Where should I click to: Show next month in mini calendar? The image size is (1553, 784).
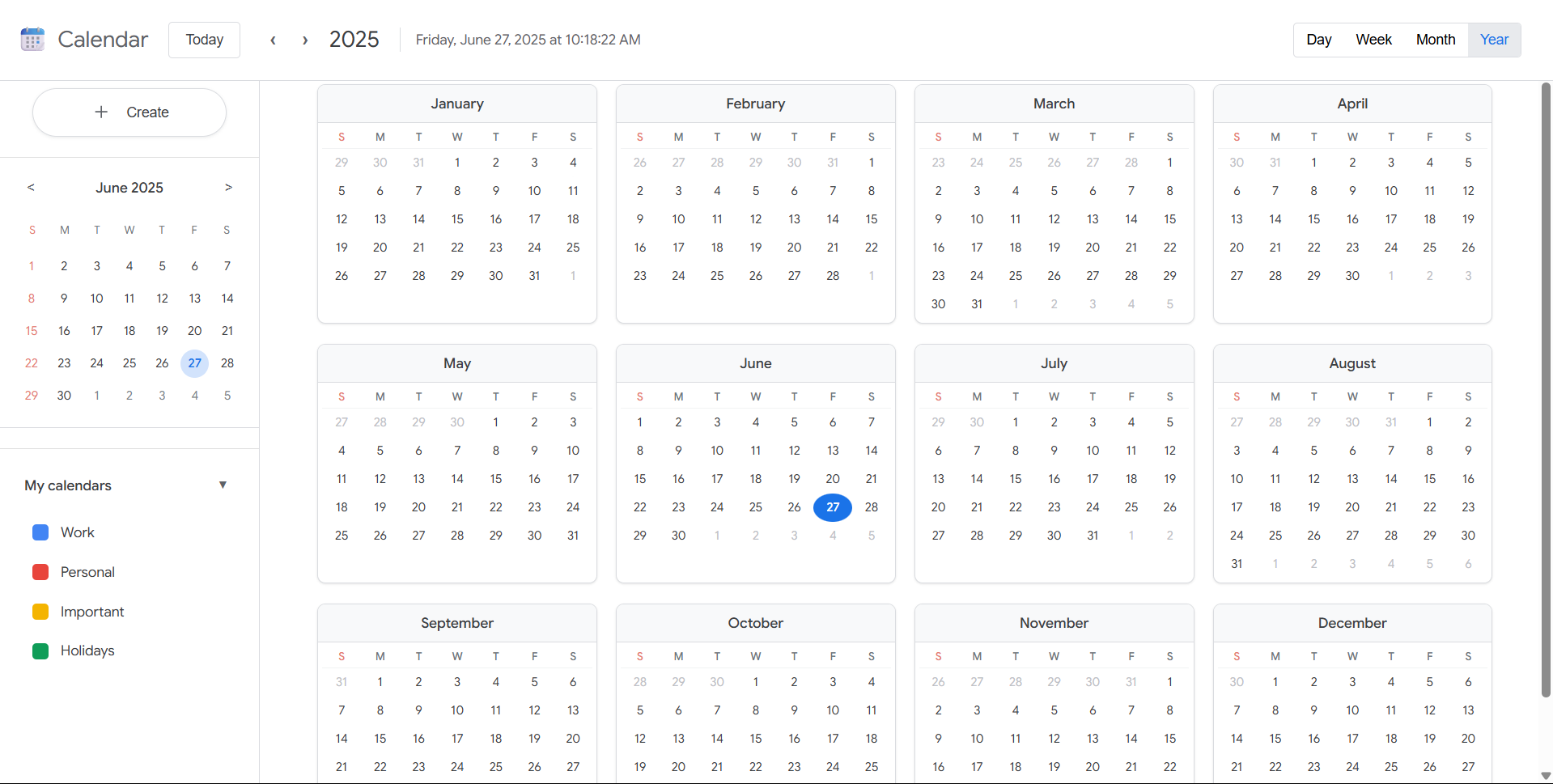pyautogui.click(x=228, y=187)
